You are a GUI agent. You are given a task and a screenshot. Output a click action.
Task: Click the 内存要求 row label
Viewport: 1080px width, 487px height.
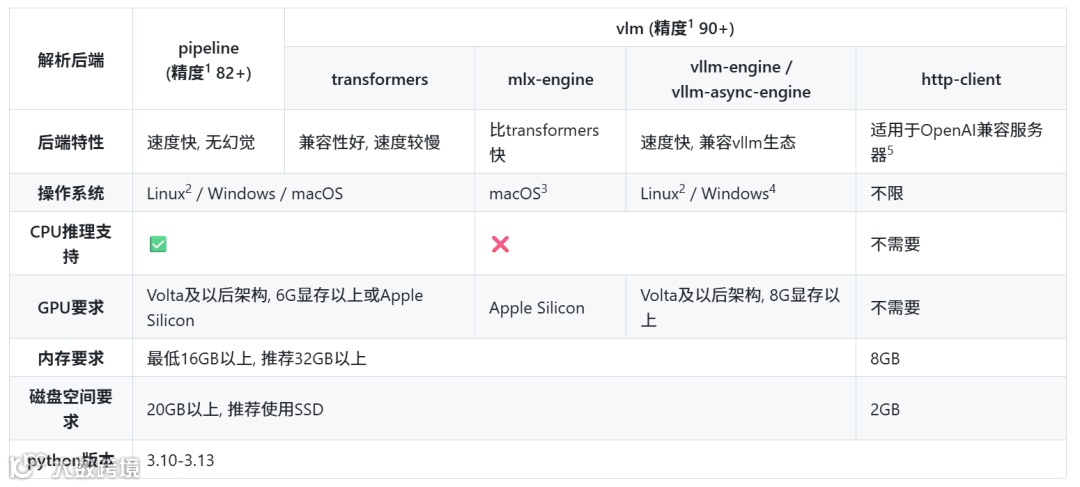(x=71, y=358)
